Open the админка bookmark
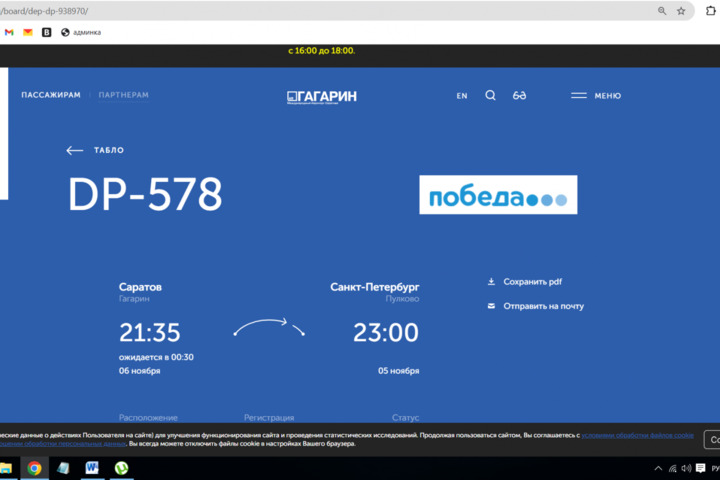 81,32
